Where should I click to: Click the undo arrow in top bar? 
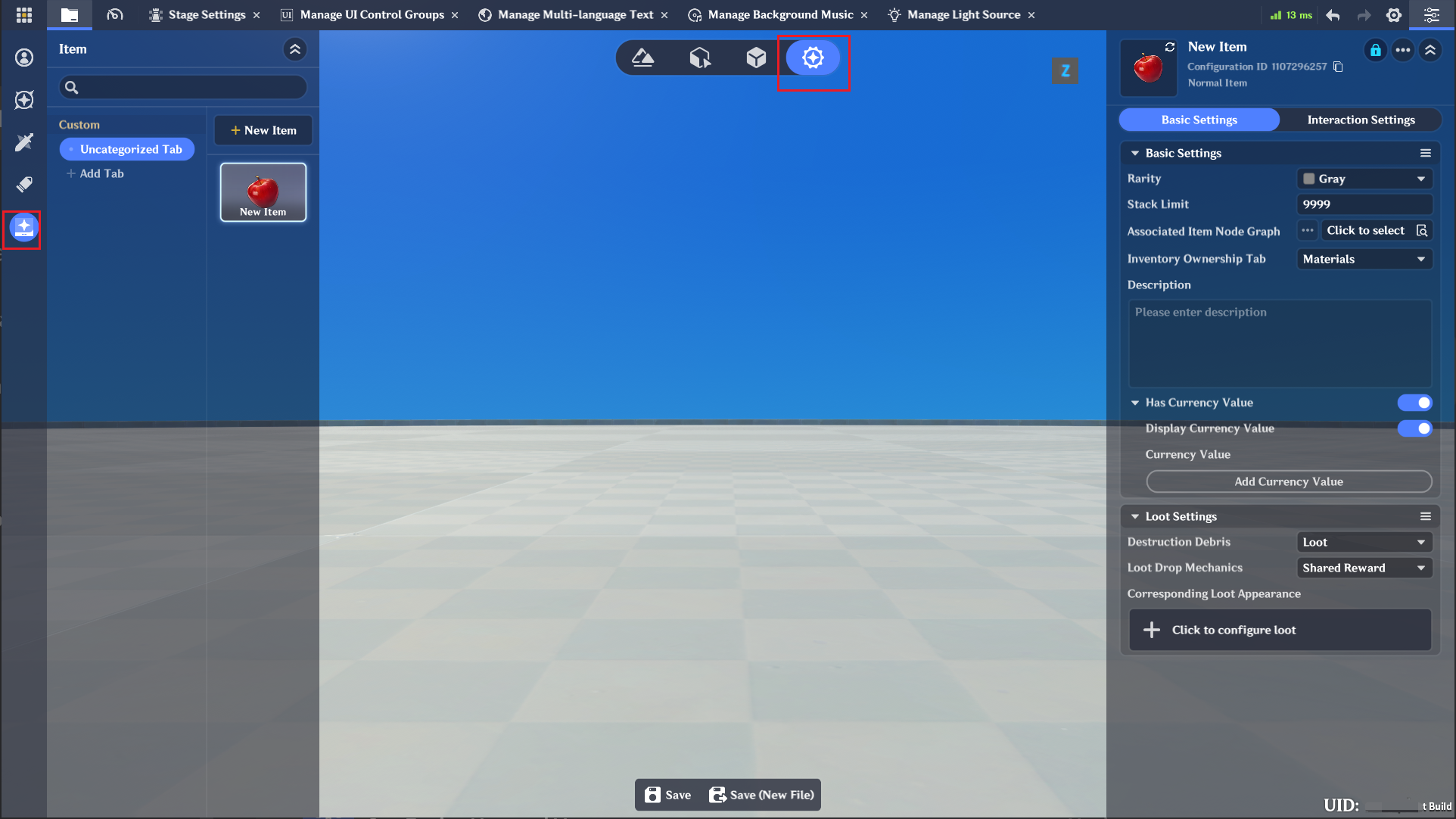[x=1333, y=15]
